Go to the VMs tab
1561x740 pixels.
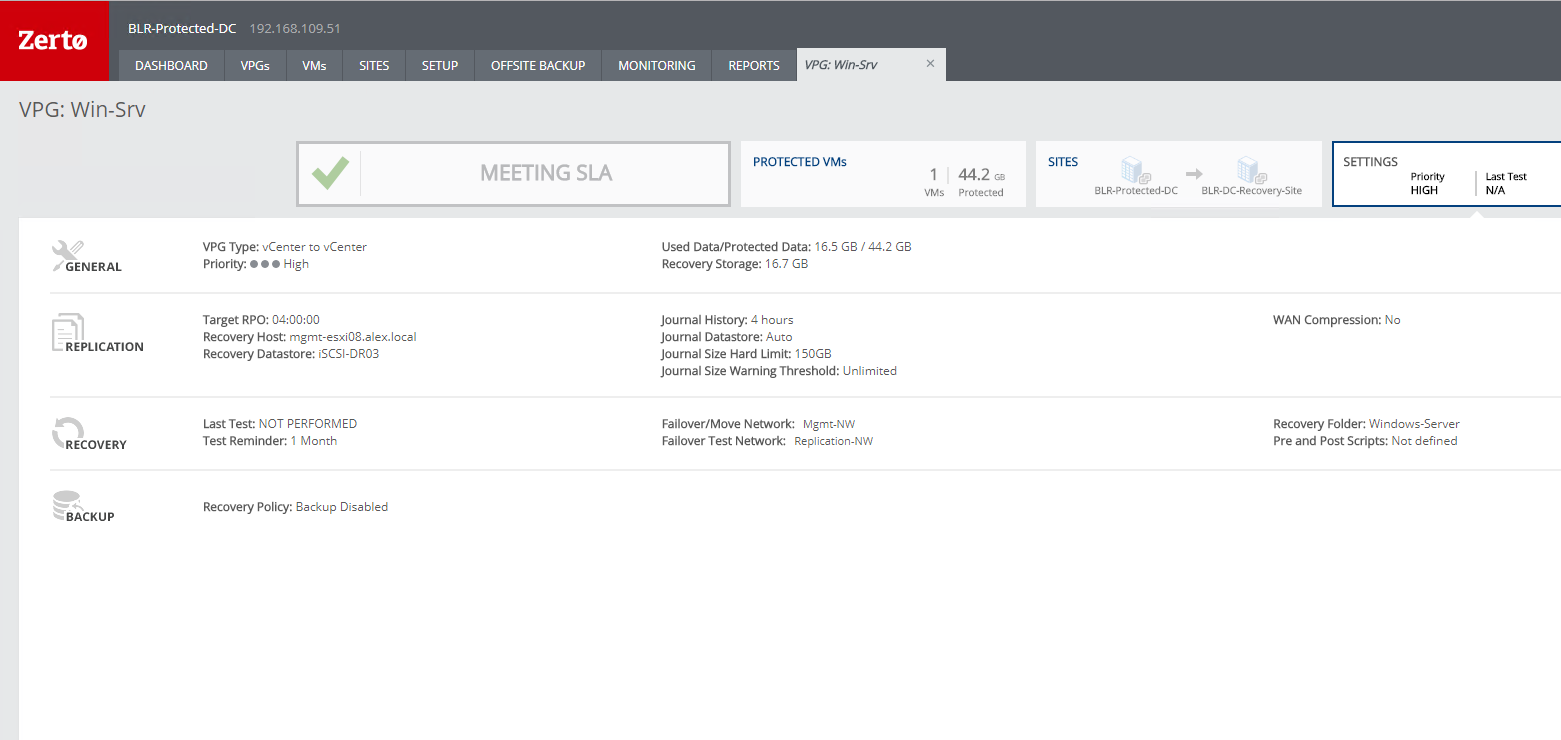pos(314,65)
